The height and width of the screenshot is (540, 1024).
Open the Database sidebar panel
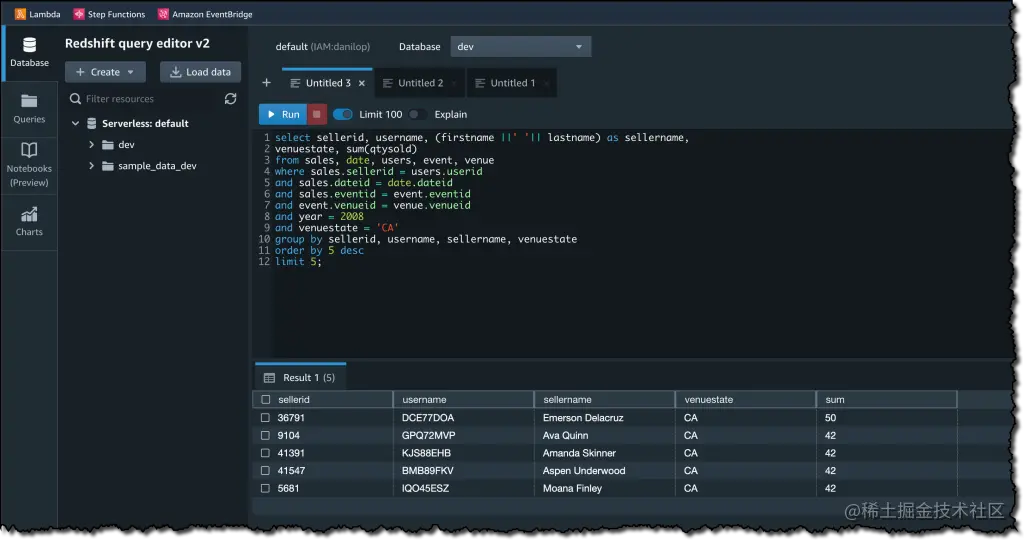click(29, 53)
